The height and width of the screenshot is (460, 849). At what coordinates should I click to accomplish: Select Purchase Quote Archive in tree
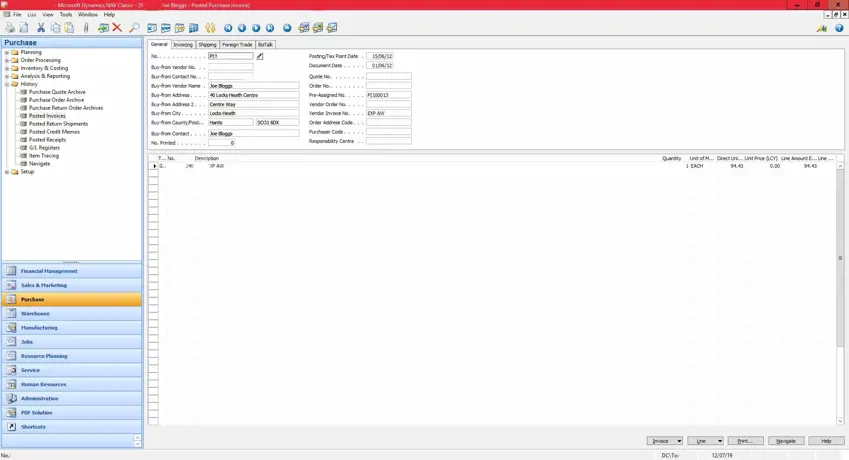(57, 92)
